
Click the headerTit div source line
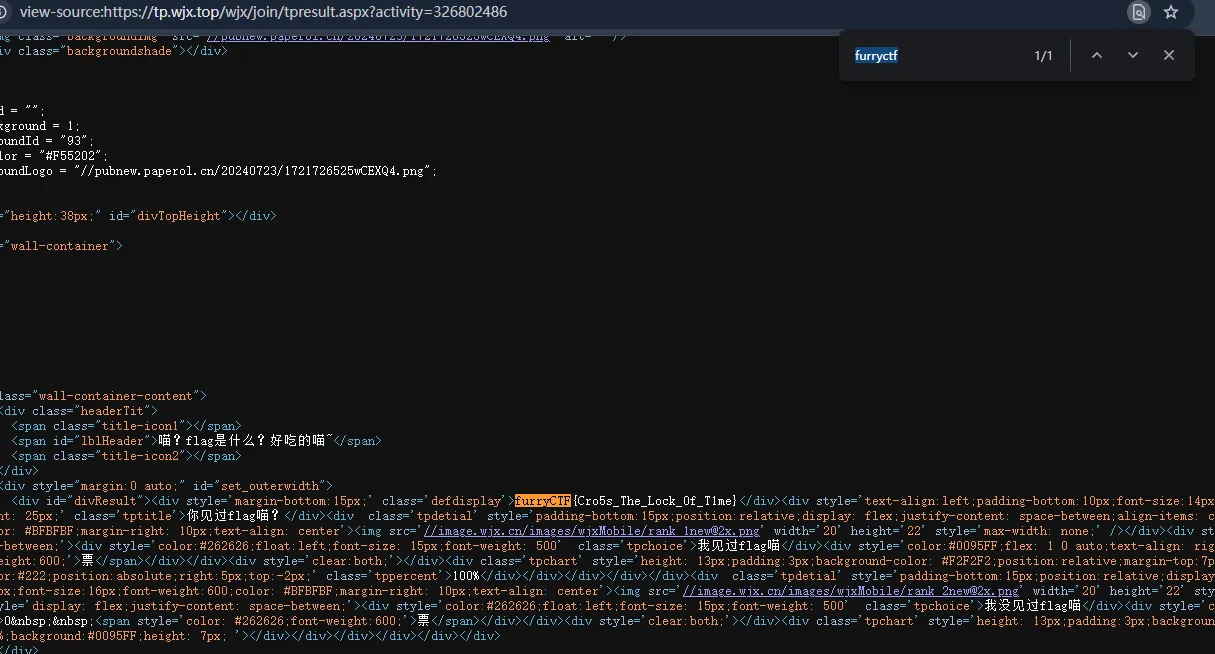point(78,411)
